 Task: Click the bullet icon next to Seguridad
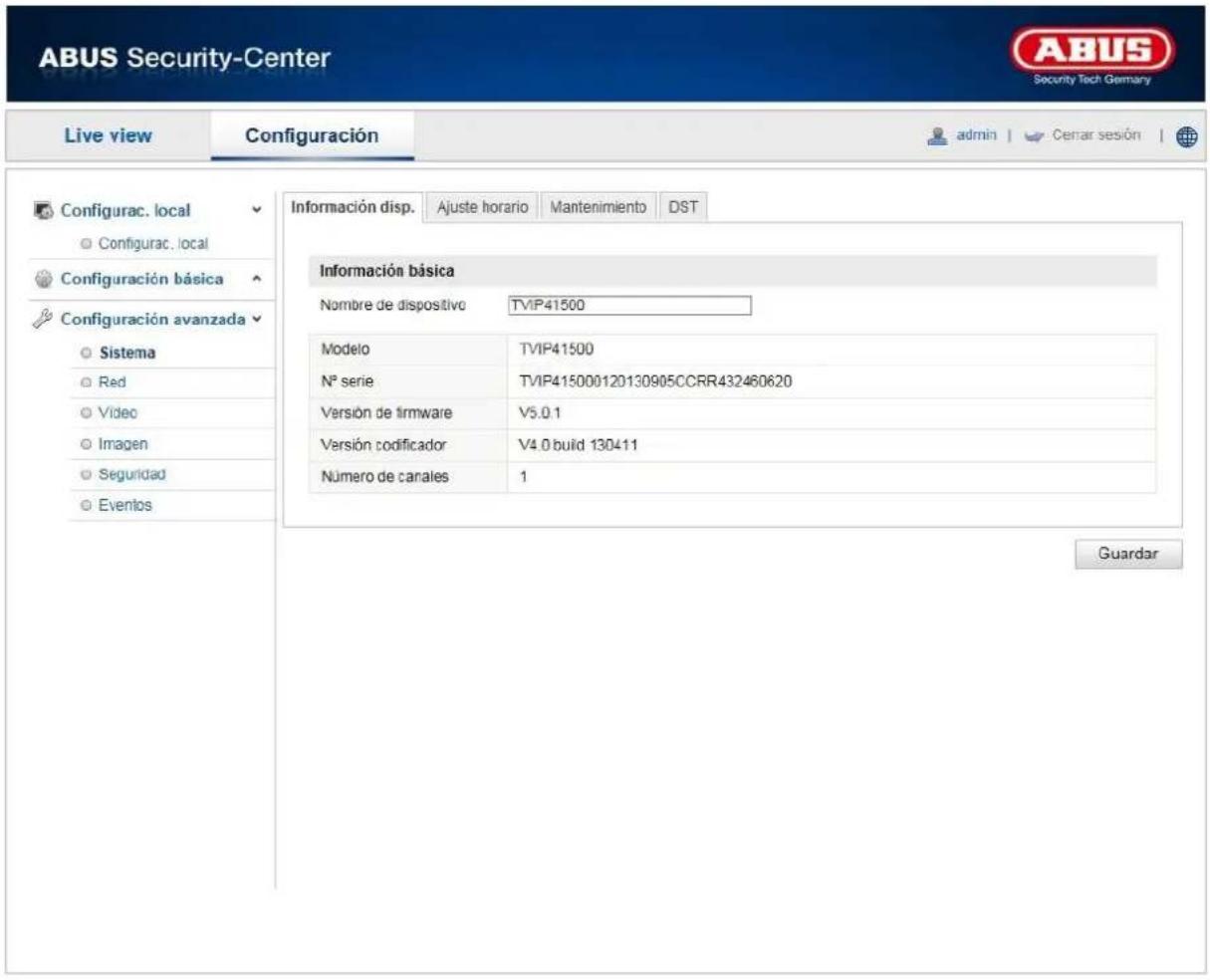87,475
